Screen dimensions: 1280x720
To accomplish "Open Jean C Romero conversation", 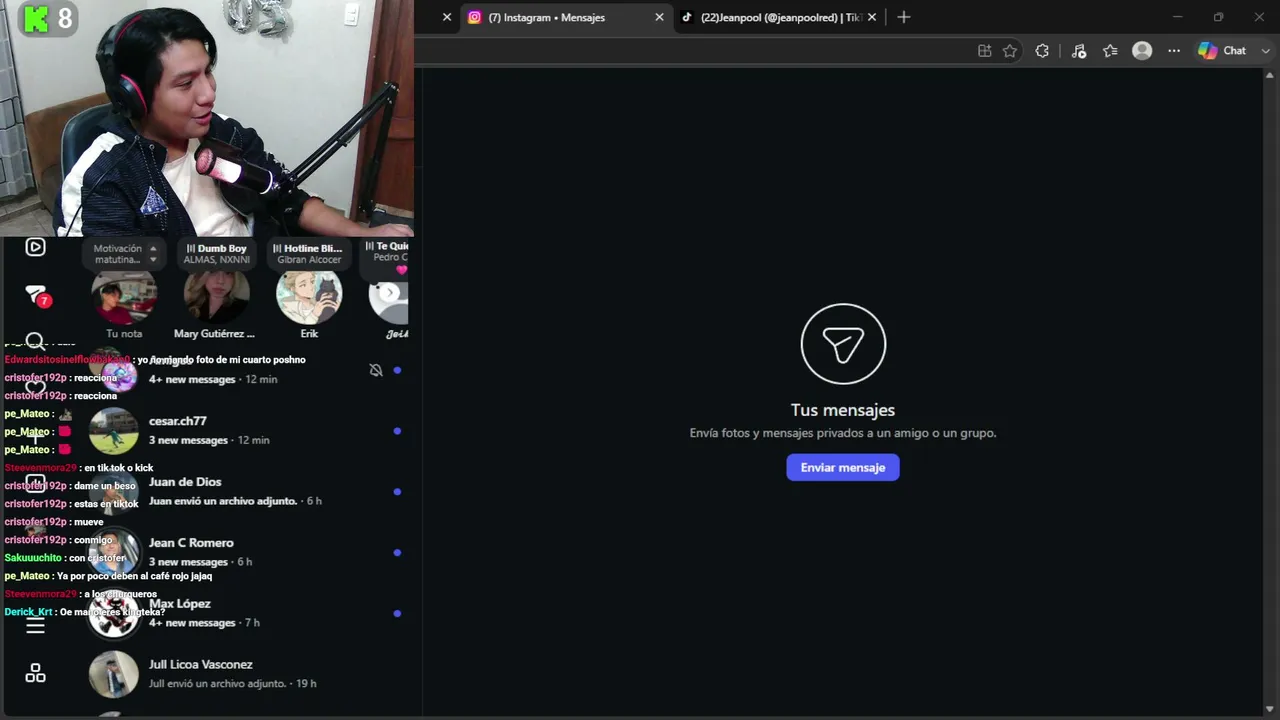I will tap(248, 553).
